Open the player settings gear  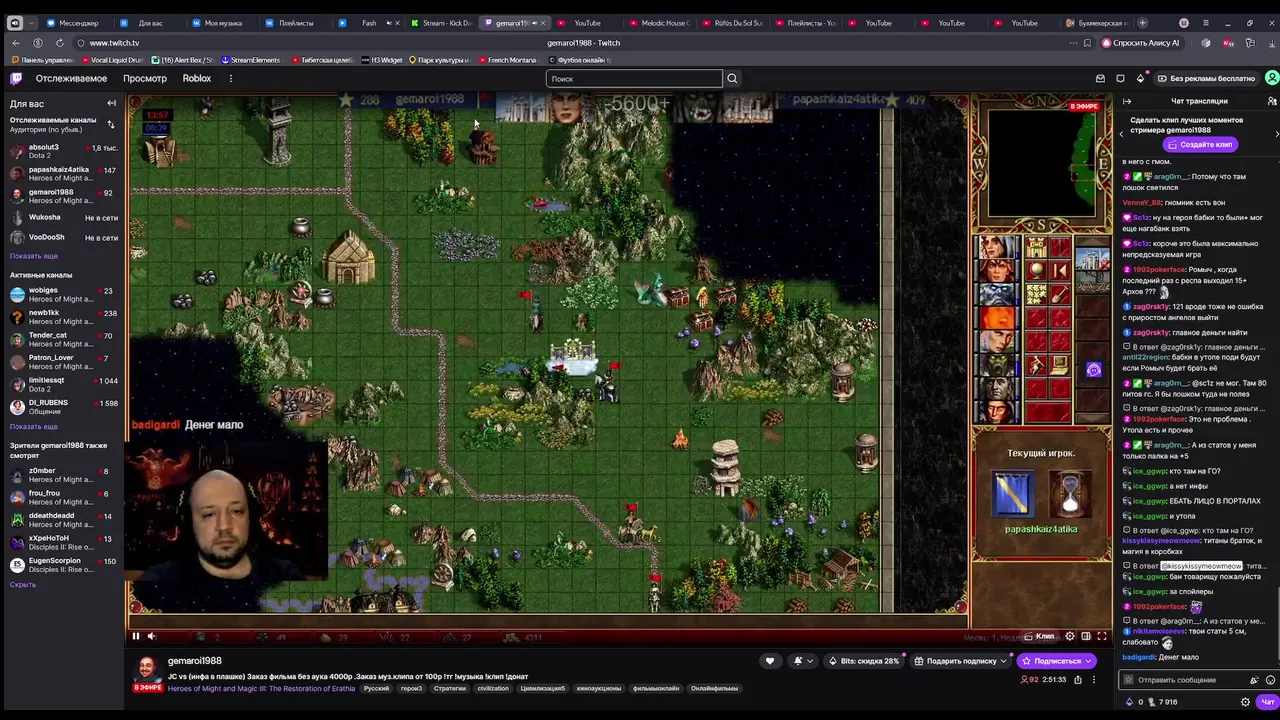click(1070, 636)
